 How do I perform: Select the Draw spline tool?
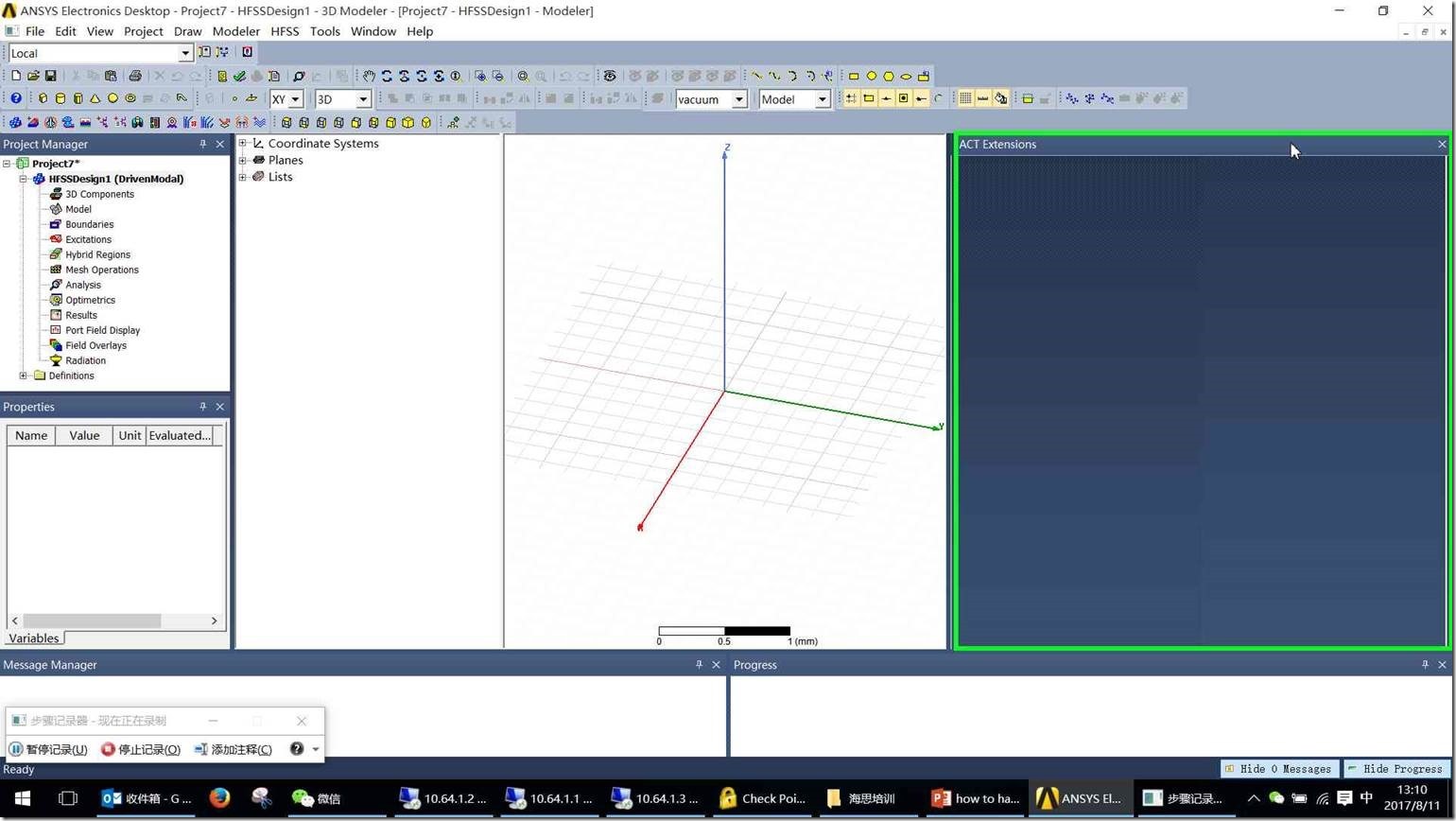pos(774,76)
